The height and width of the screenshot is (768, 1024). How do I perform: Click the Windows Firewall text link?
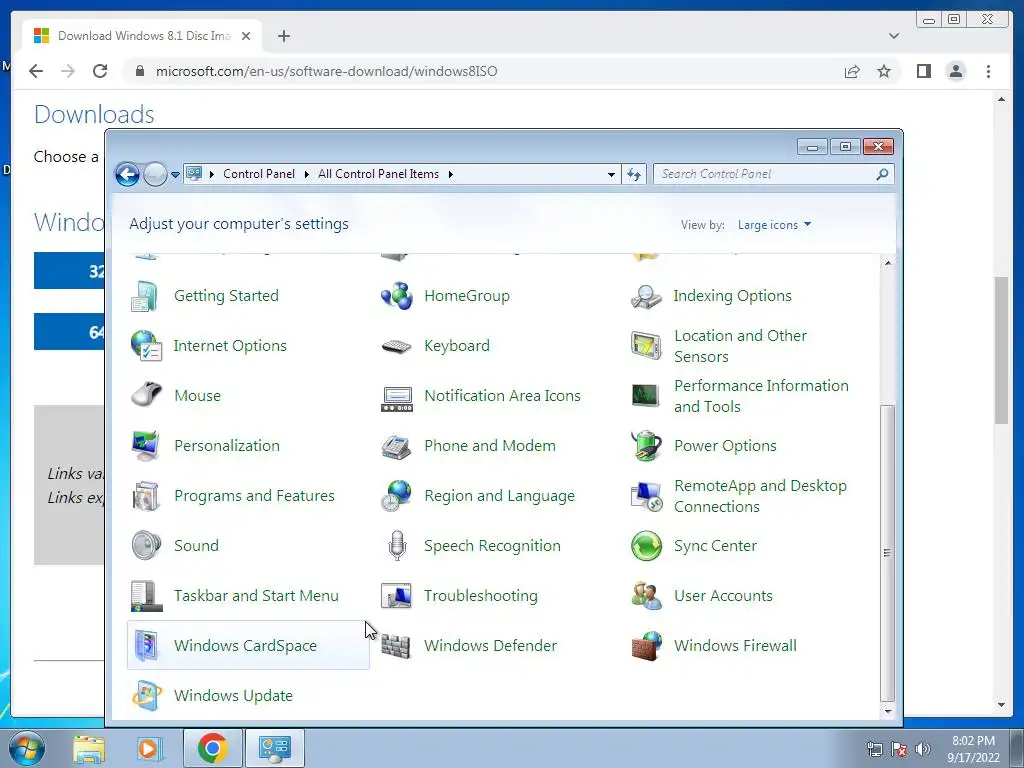(x=735, y=646)
